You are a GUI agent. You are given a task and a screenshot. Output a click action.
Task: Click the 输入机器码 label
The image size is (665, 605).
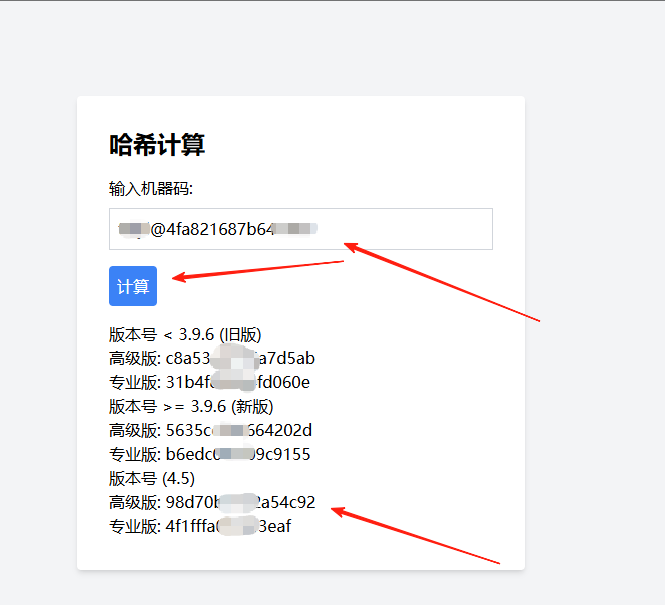pos(150,189)
